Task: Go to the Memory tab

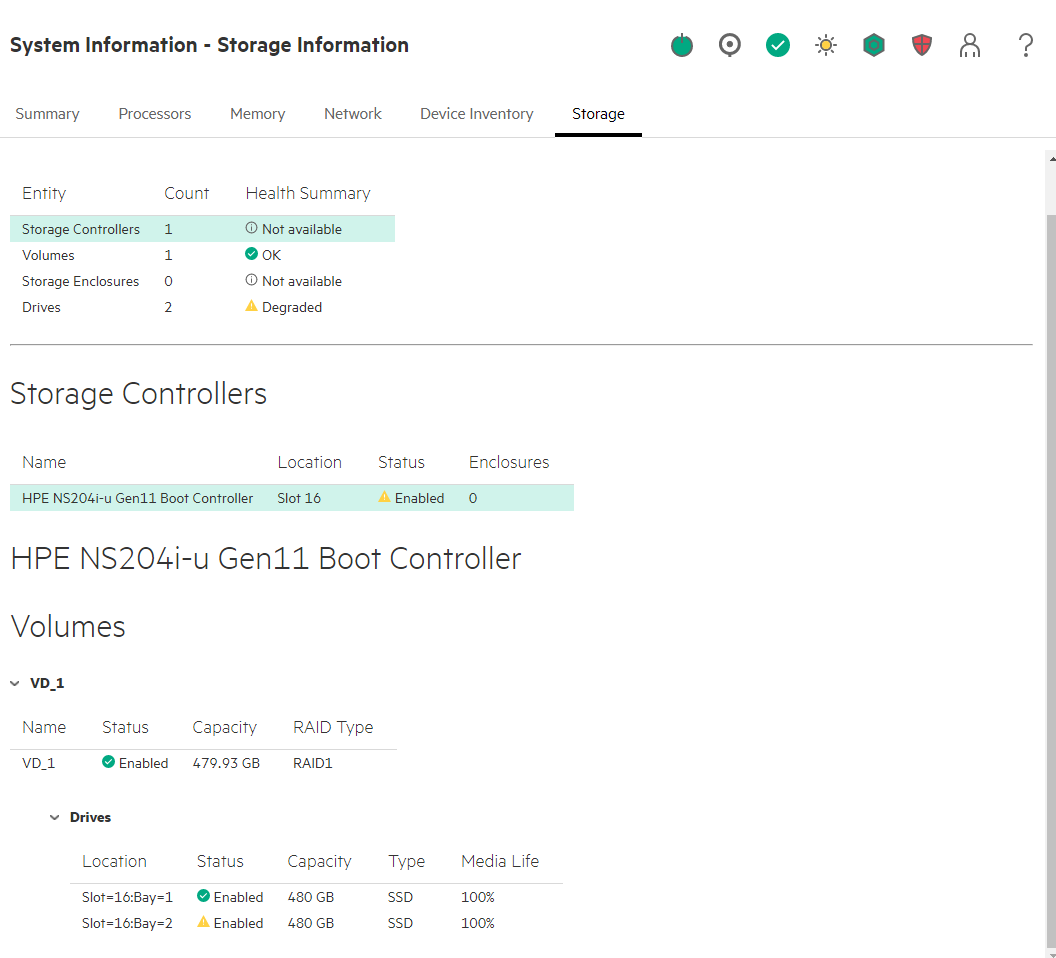Action: pyautogui.click(x=258, y=114)
